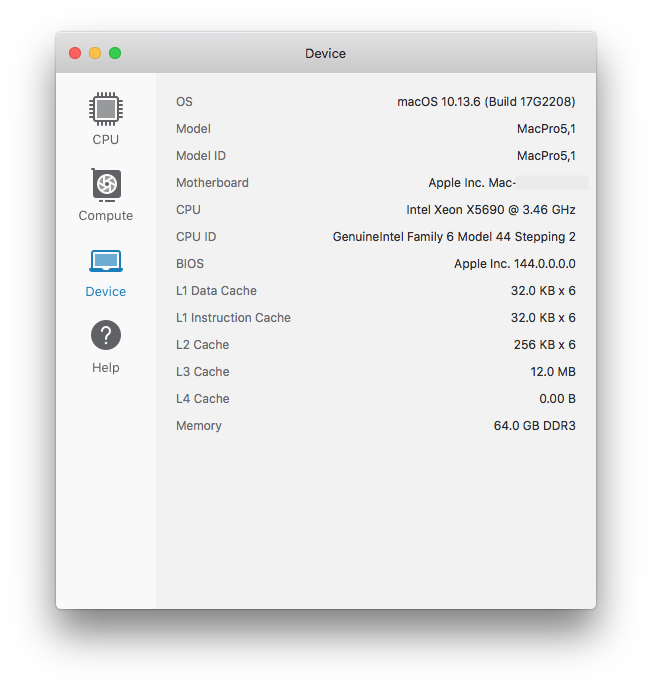Click the L3 Cache label
This screenshot has width=652, height=689.
(203, 372)
